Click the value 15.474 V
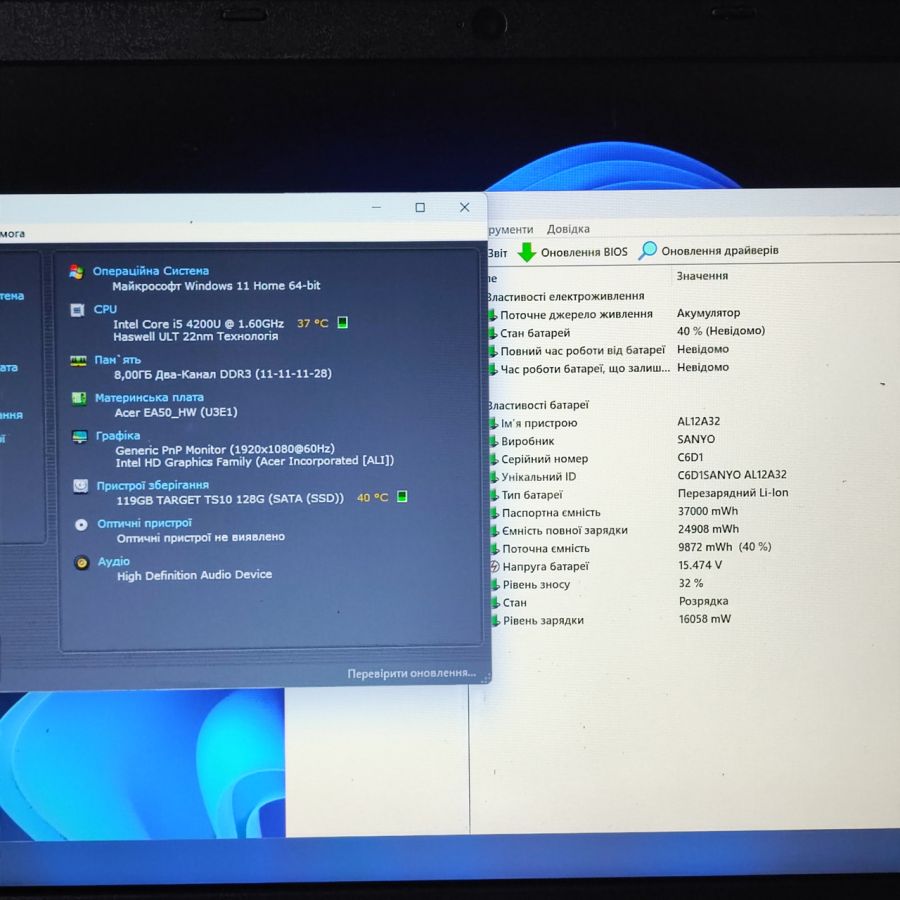 [700, 565]
